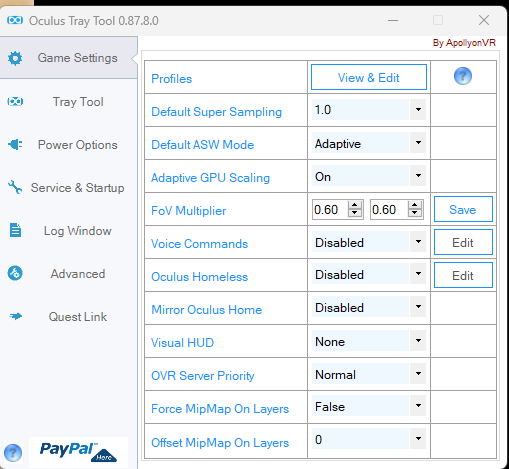Image resolution: width=509 pixels, height=469 pixels.
Task: Click the Visual HUD label
Action: click(182, 343)
